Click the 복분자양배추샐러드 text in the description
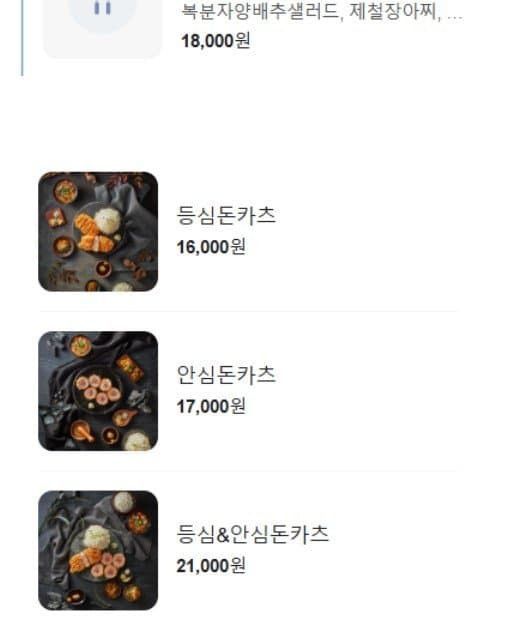Viewport: 512px width, 634px height. tap(260, 11)
